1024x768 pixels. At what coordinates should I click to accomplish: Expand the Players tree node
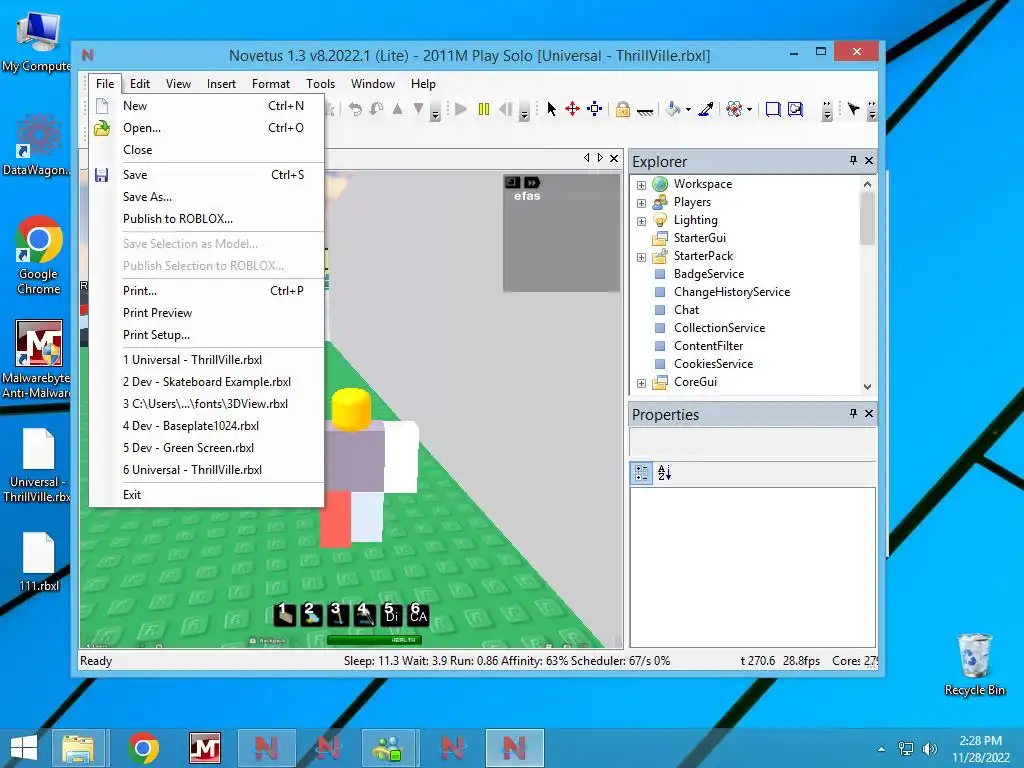click(x=641, y=203)
